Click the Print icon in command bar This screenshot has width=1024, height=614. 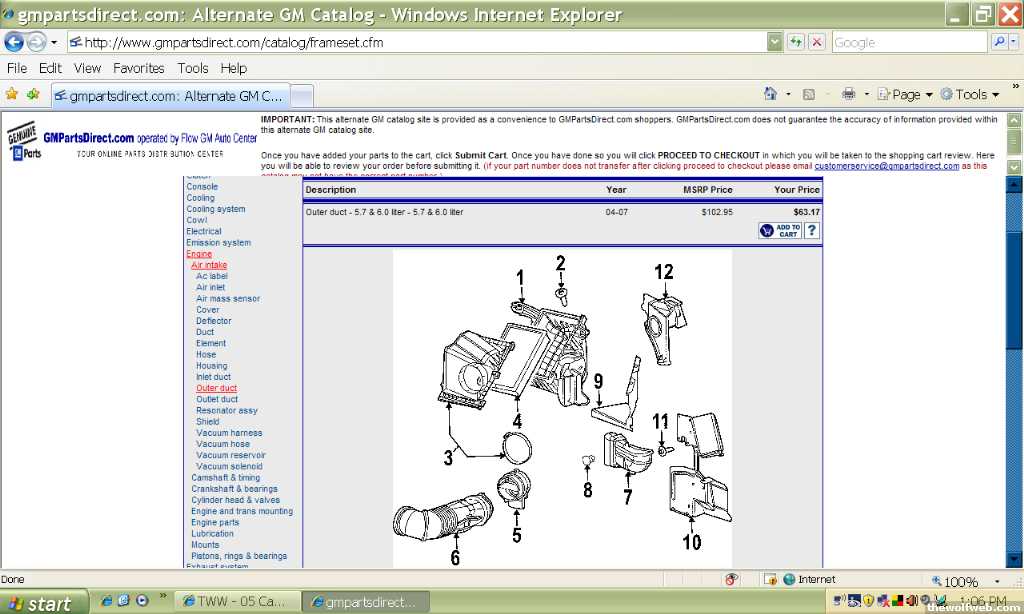(848, 94)
